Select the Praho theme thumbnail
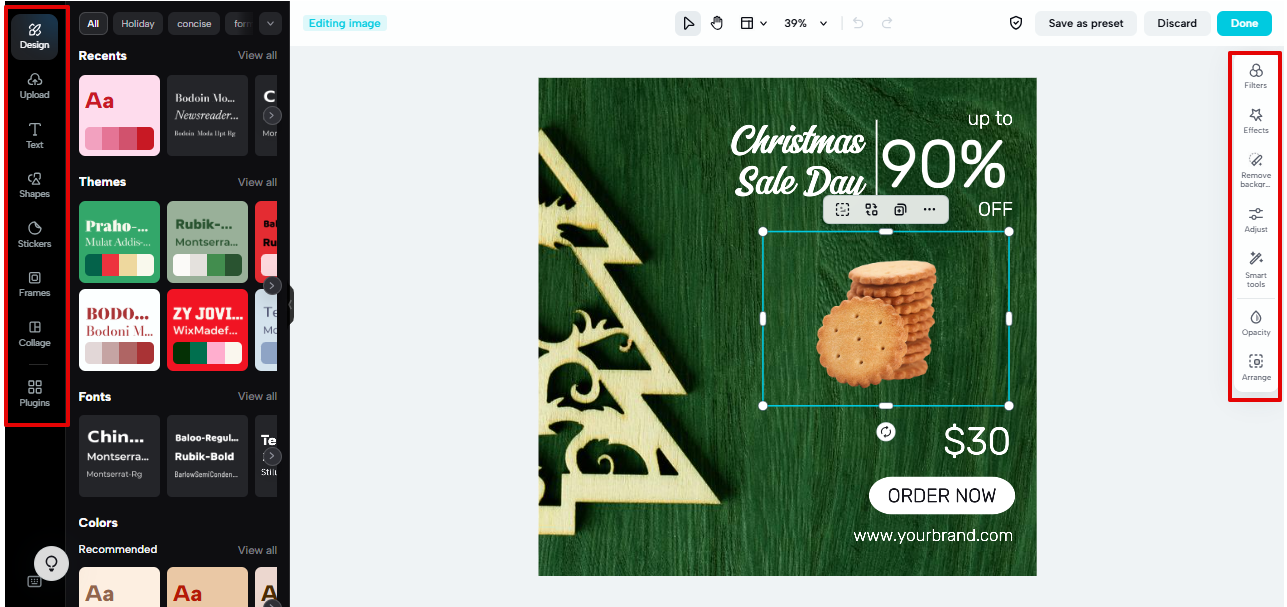This screenshot has height=607, width=1287. 119,241
